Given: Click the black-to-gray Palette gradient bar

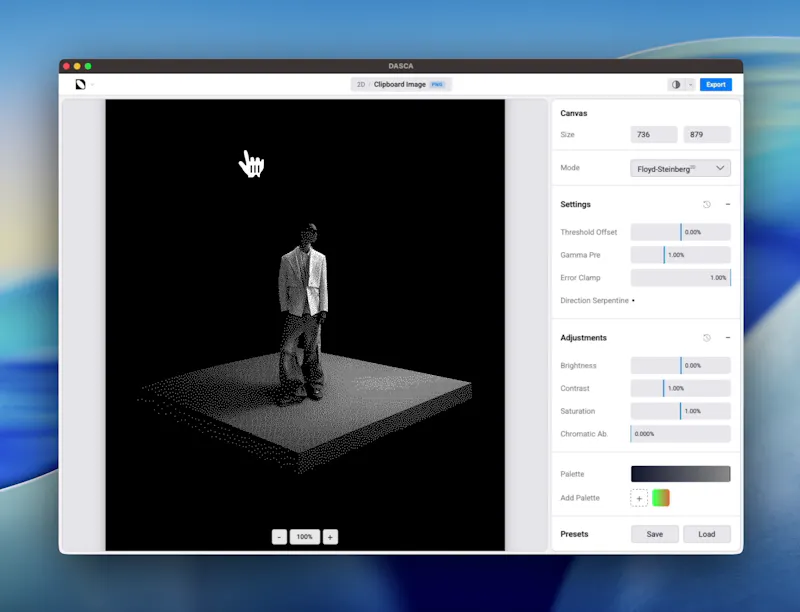Looking at the screenshot, I should pos(680,474).
